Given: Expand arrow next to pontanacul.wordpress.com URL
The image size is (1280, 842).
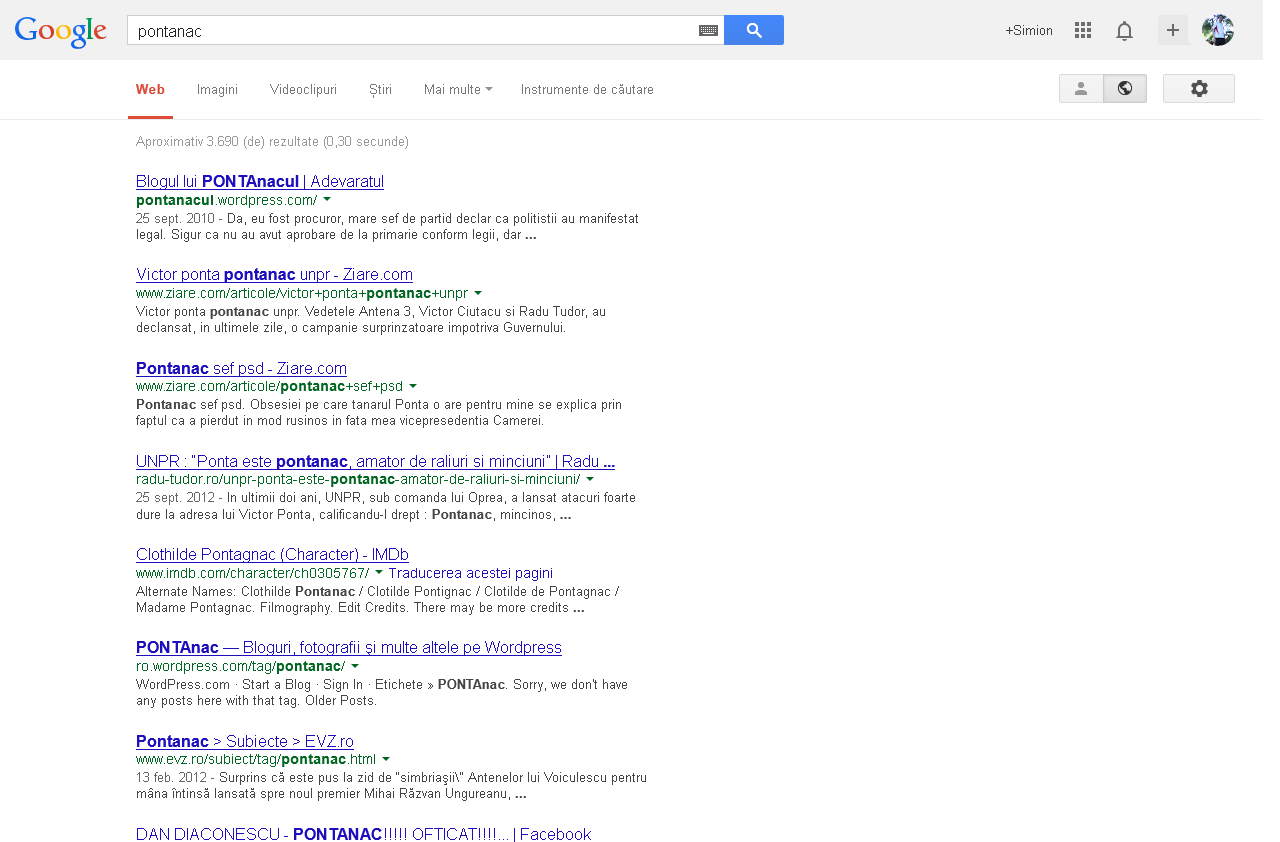Looking at the screenshot, I should click(x=327, y=200).
